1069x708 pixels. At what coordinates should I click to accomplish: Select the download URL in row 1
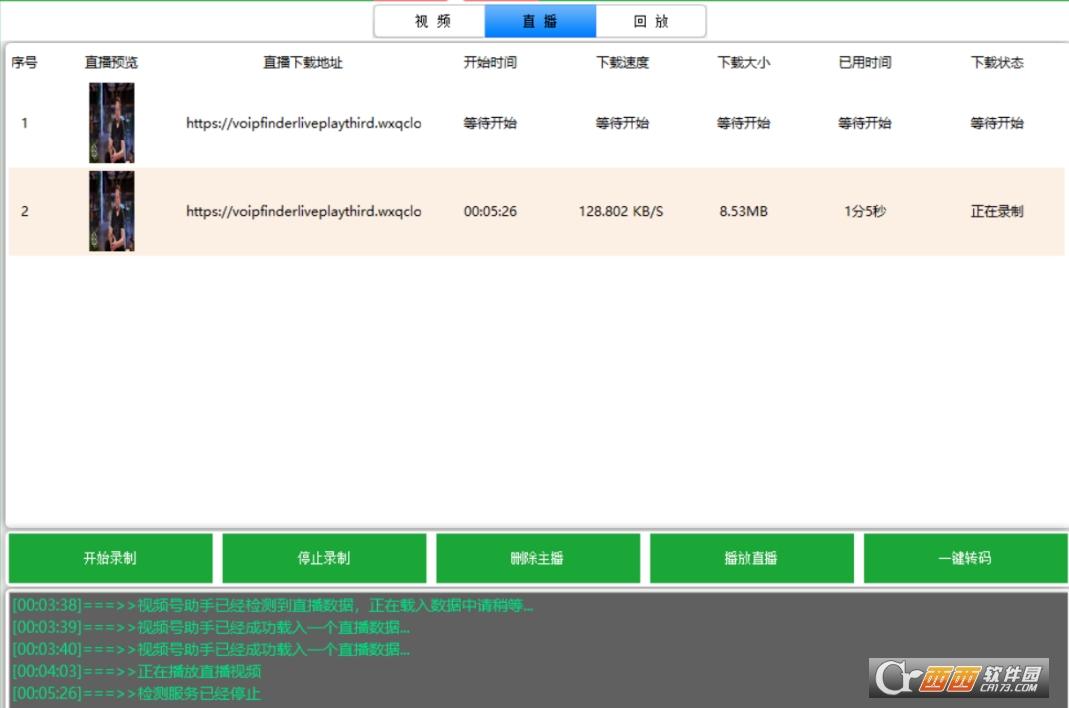tap(303, 124)
